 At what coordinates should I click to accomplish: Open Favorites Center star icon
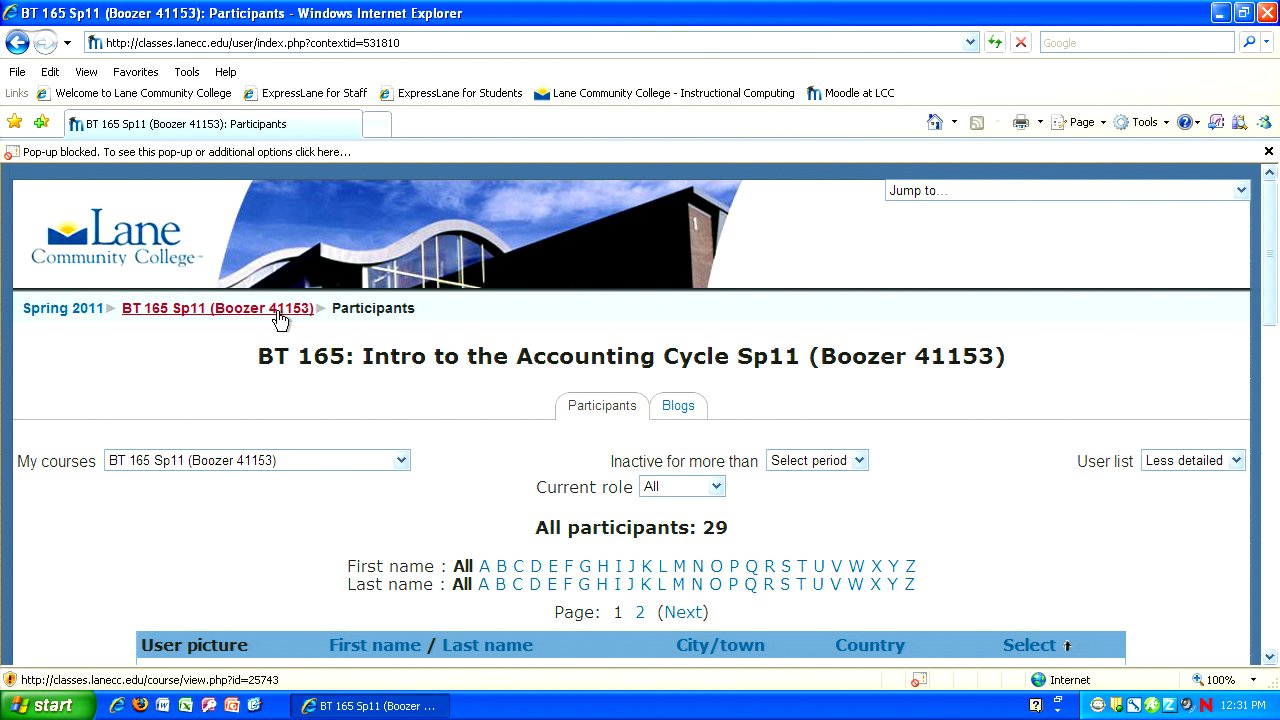click(x=15, y=122)
